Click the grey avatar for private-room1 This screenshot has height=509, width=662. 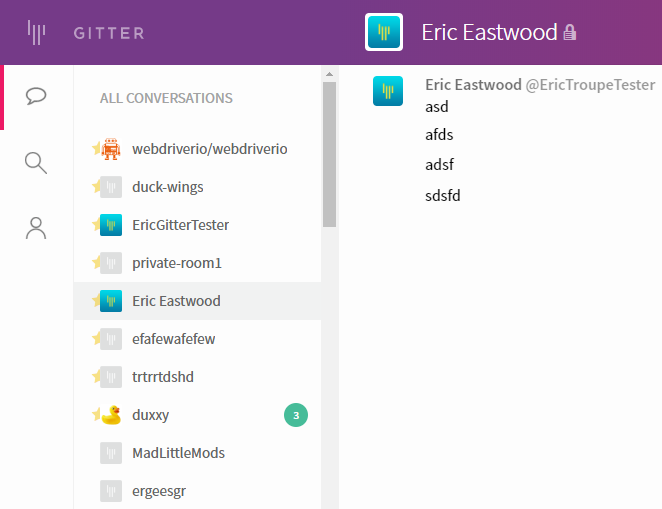point(111,263)
